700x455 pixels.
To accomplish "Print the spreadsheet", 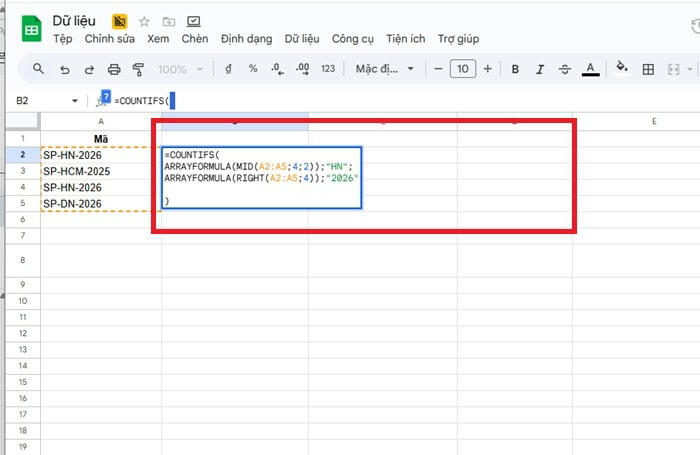I will [114, 69].
